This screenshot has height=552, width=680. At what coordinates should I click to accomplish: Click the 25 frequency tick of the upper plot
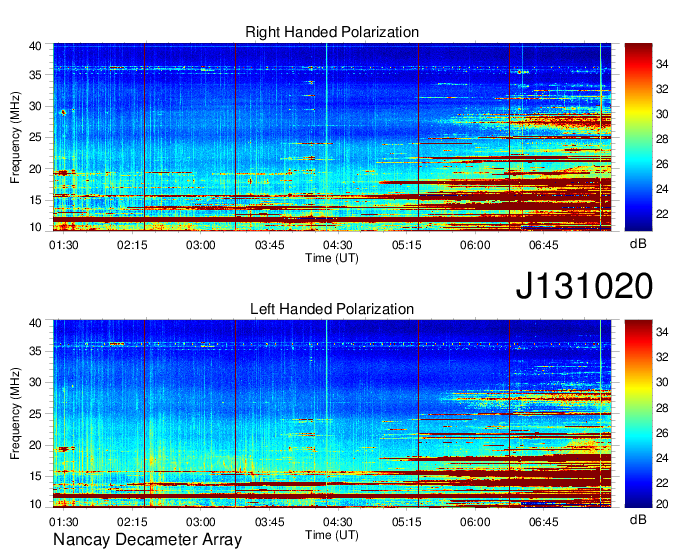tap(35, 137)
